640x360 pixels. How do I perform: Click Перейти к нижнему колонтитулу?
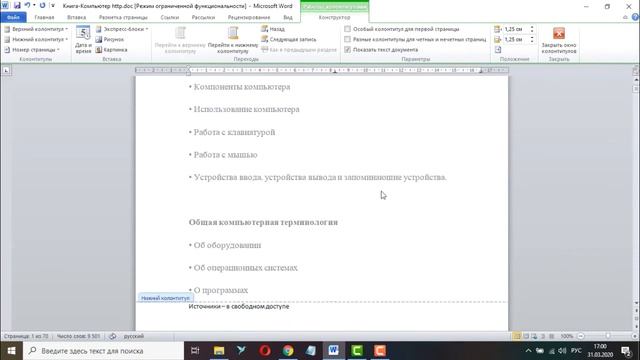tap(233, 40)
